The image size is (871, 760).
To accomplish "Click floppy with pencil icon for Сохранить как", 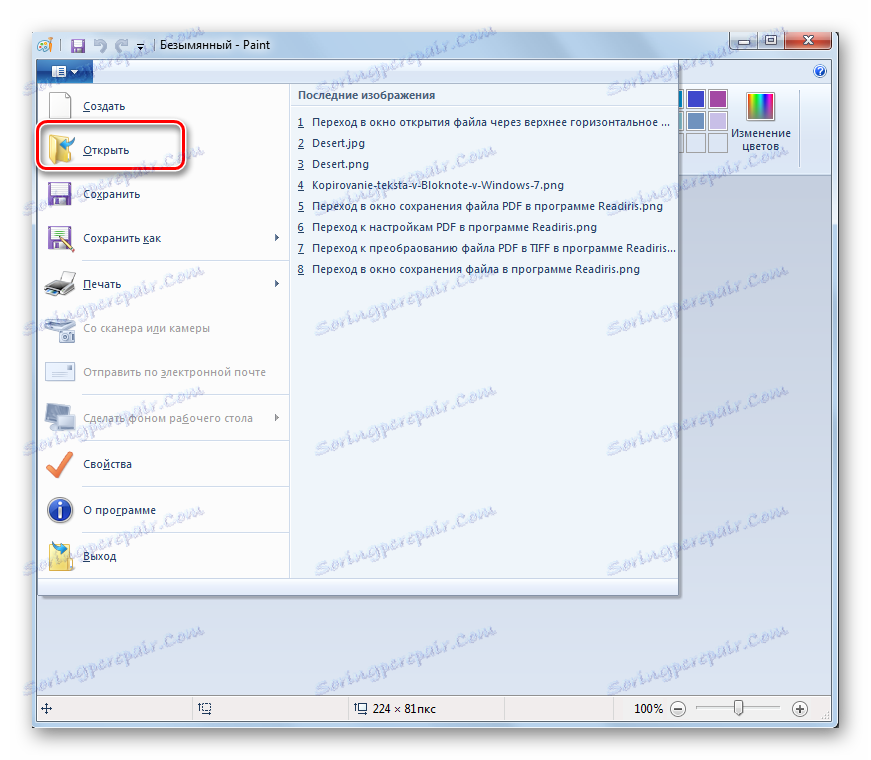I will [60, 238].
